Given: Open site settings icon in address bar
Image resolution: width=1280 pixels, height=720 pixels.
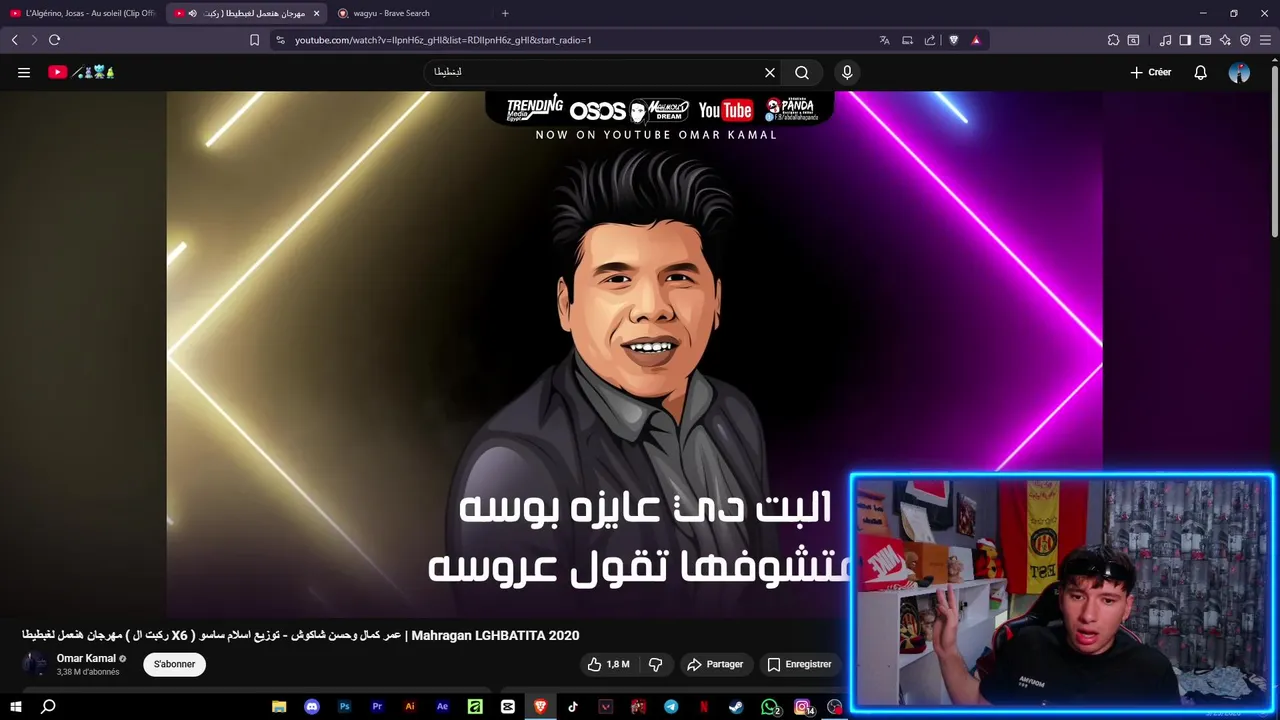Looking at the screenshot, I should click(280, 40).
